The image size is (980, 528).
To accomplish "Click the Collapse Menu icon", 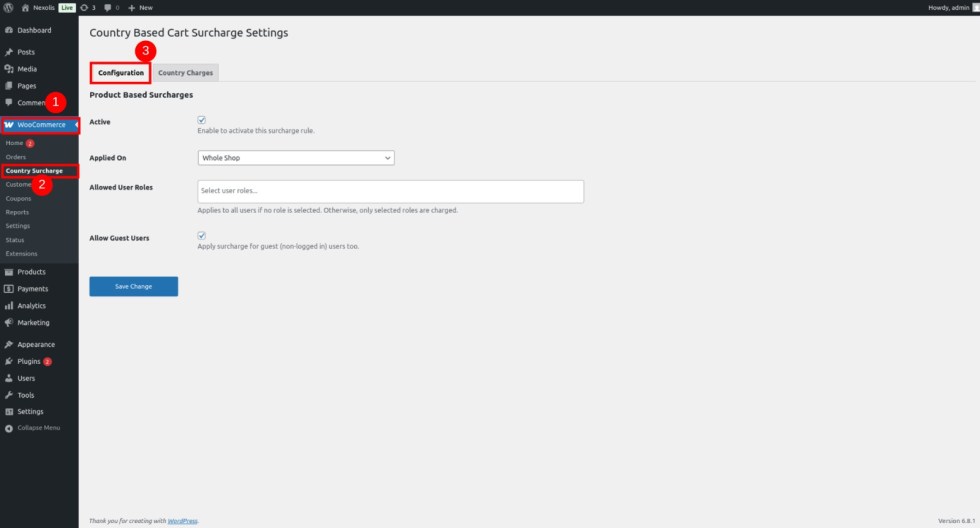I will pos(9,428).
